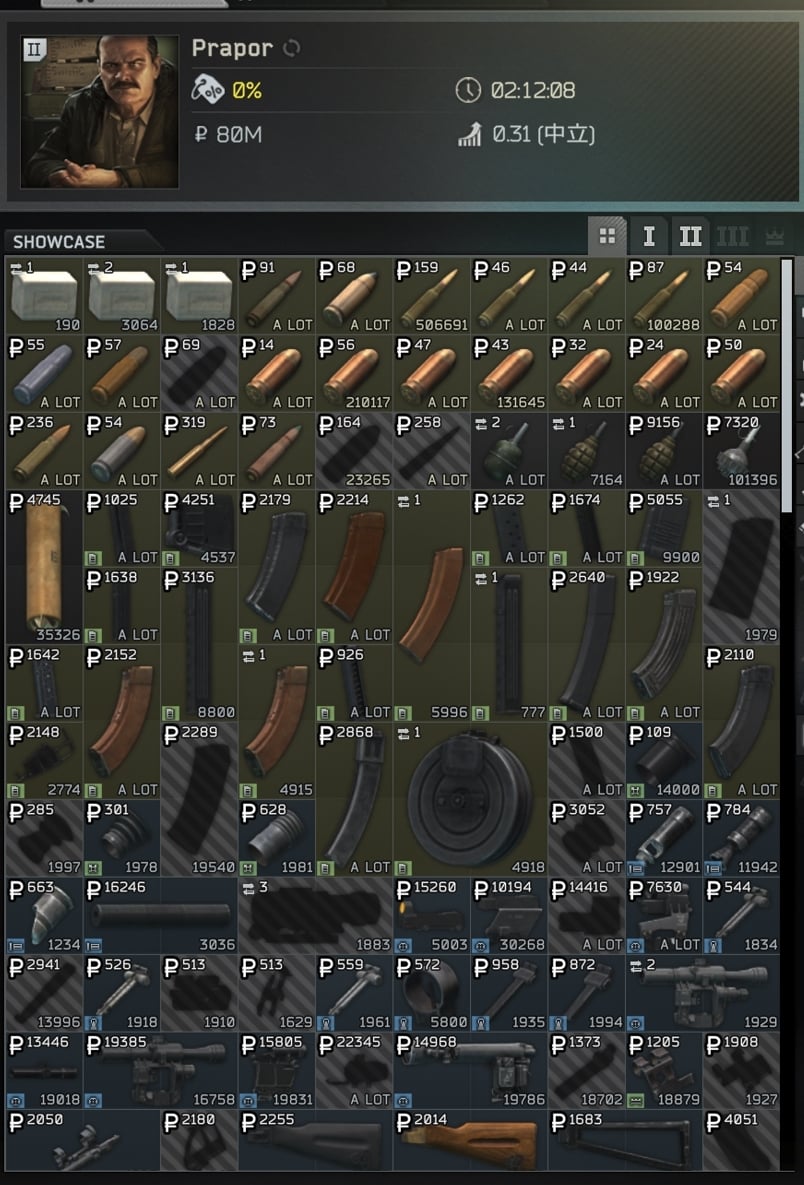This screenshot has width=804, height=1185.
Task: Select the grid view all-levels filter icon
Action: coord(607,237)
